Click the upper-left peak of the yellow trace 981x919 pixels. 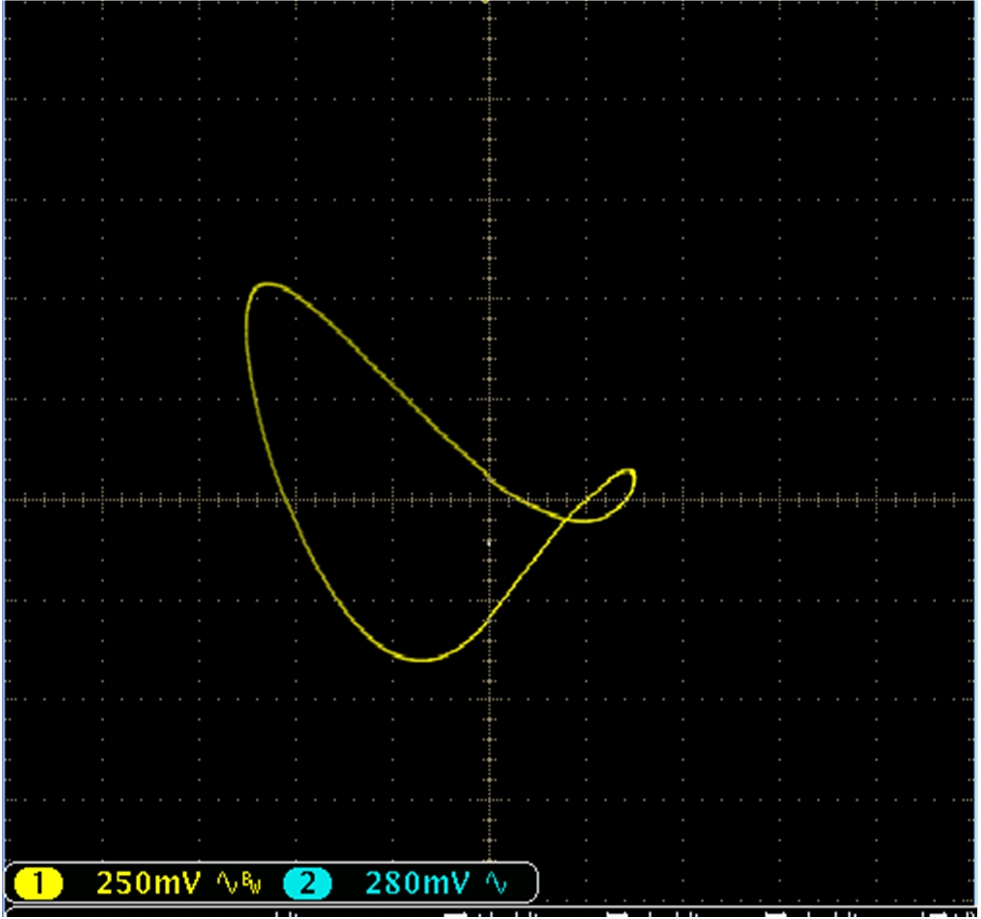coord(263,285)
